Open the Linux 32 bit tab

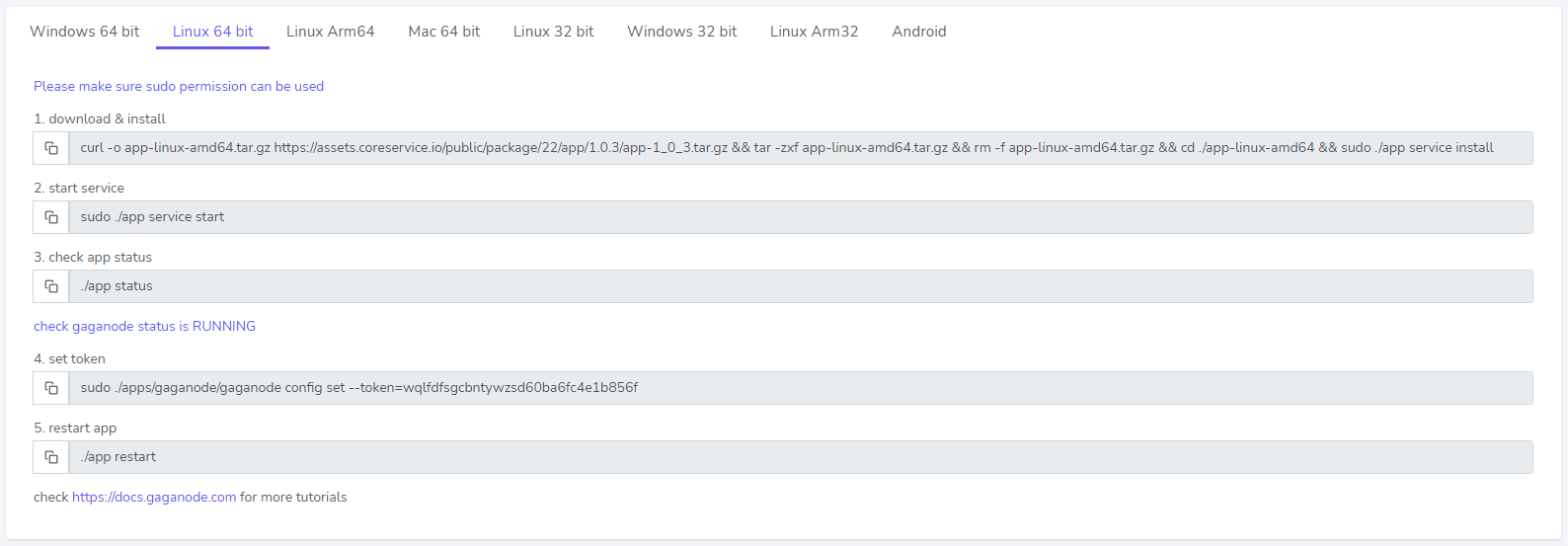[554, 32]
